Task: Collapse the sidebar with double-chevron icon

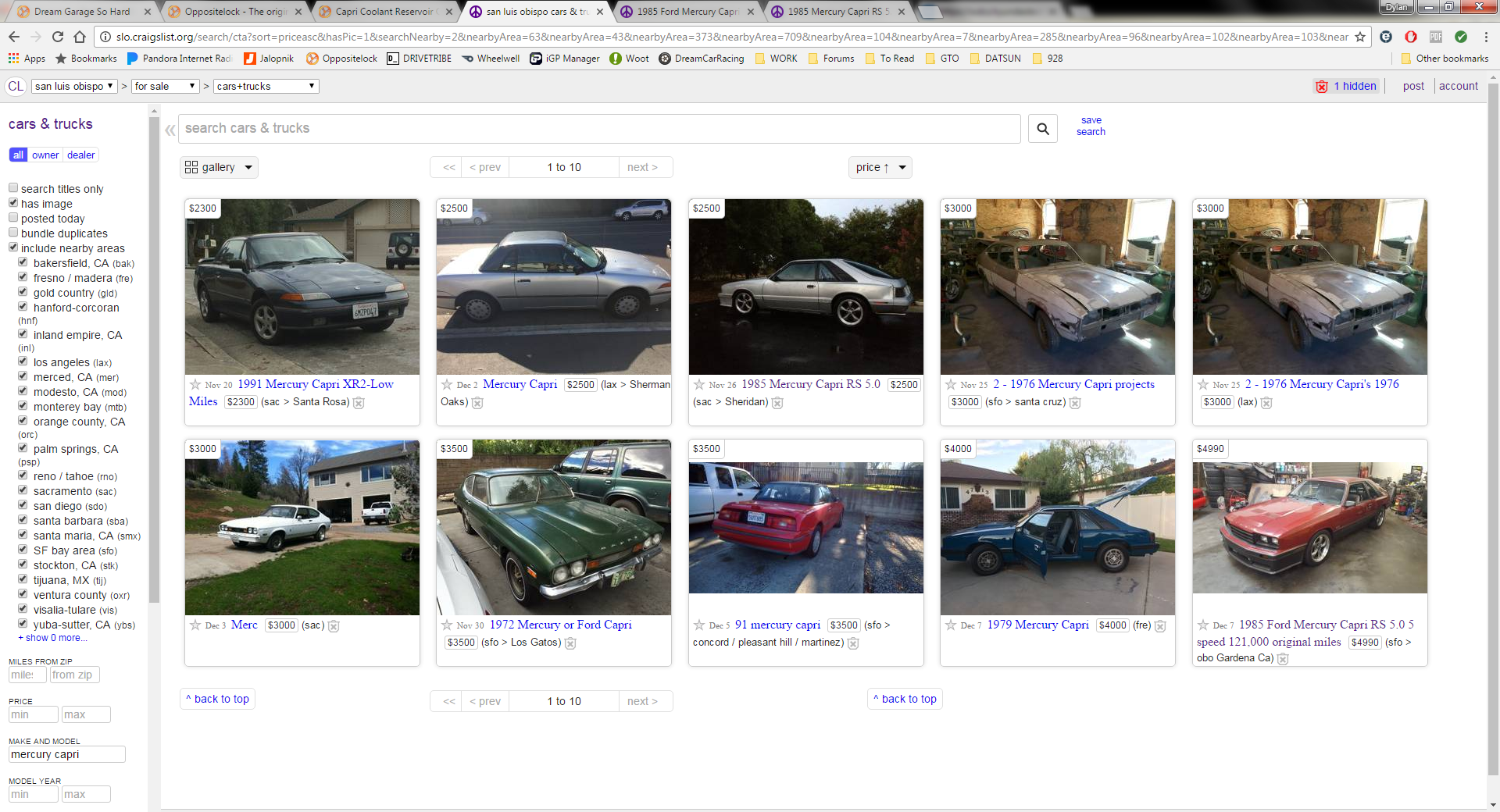Action: tap(170, 130)
